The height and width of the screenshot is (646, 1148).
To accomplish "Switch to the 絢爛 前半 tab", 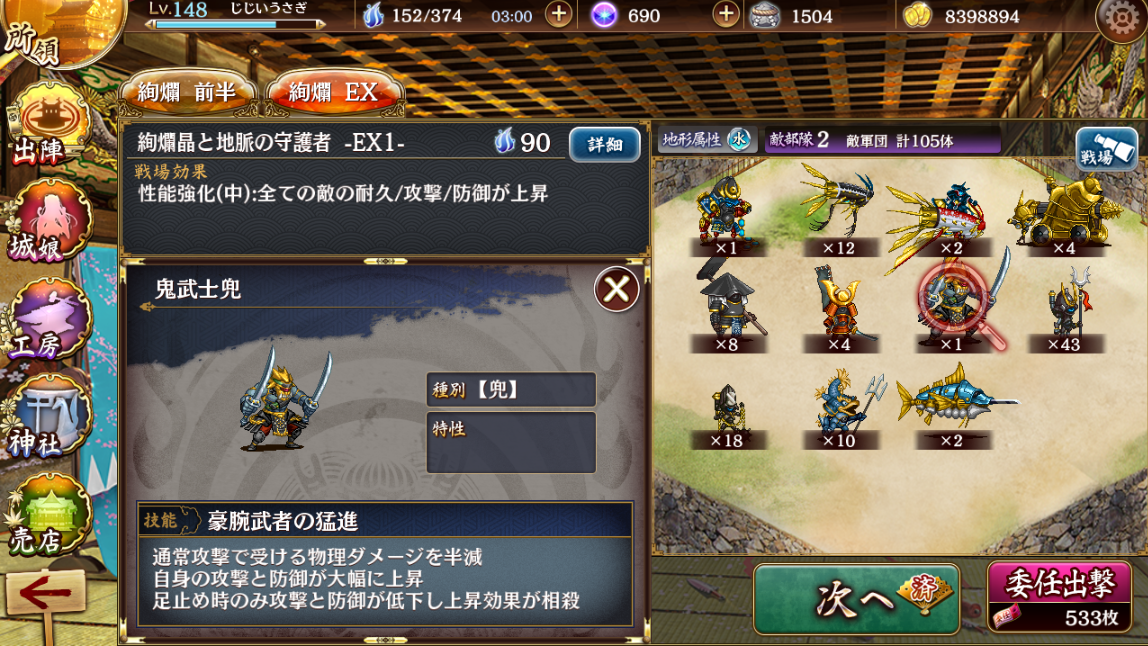I will click(x=188, y=93).
